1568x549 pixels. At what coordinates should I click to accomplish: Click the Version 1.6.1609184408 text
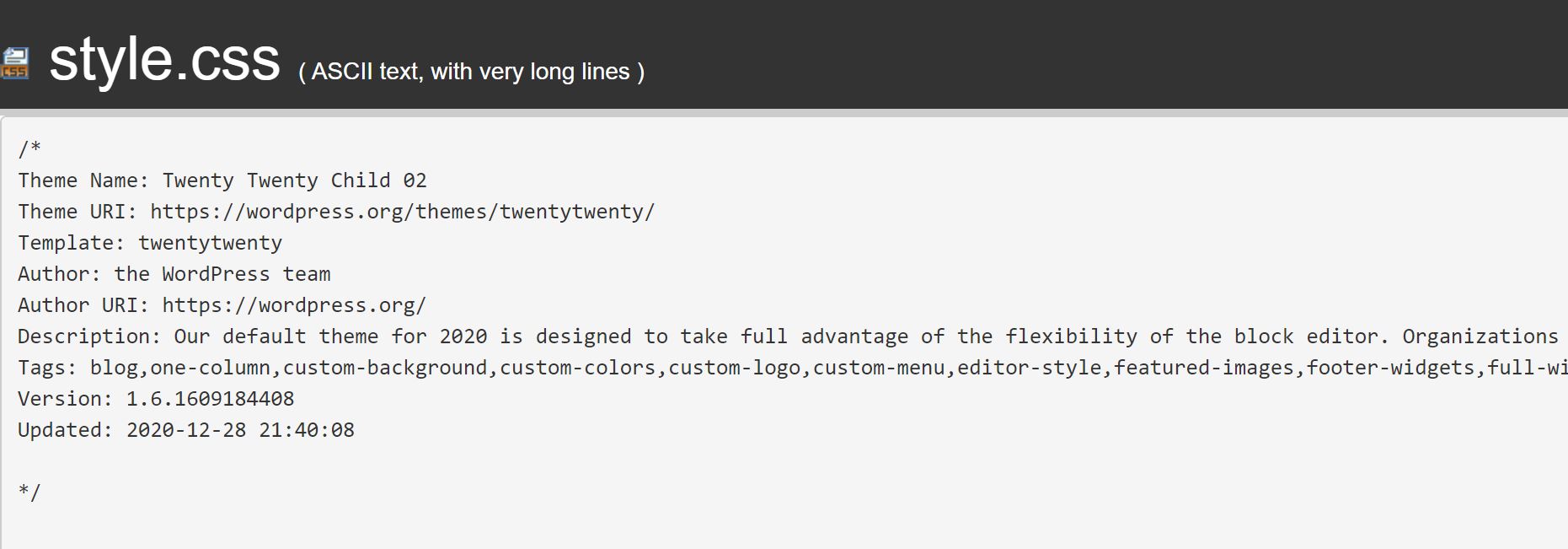156,399
